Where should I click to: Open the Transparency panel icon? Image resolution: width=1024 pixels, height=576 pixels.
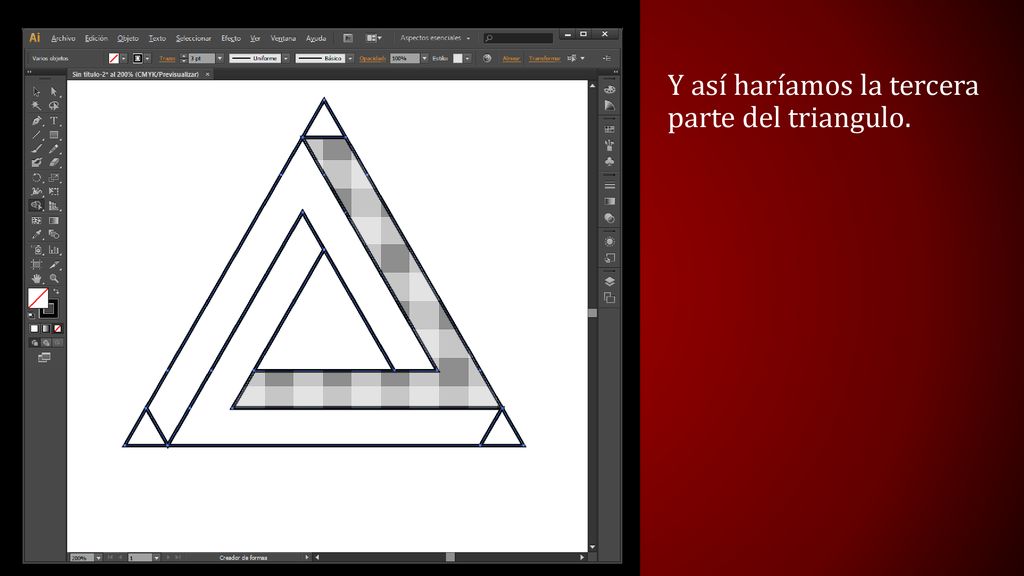pos(609,218)
